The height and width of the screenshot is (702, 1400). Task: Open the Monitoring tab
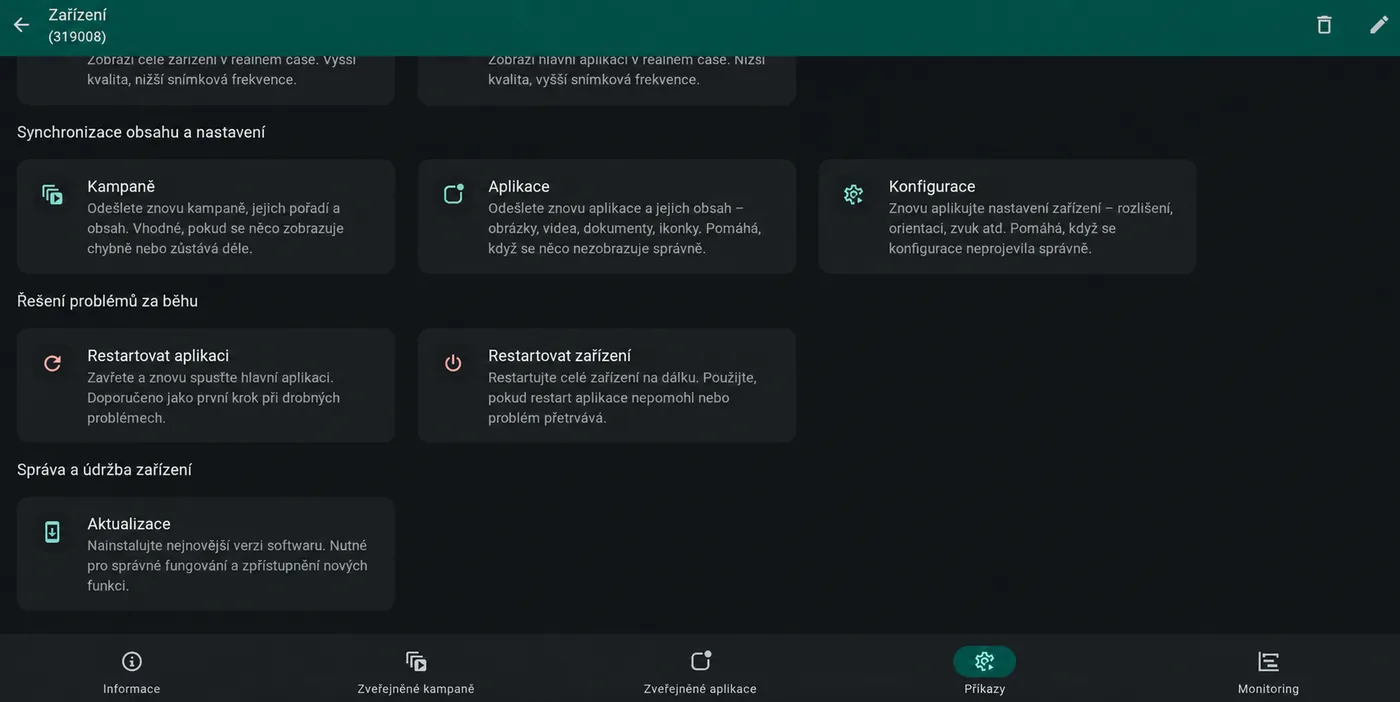[1268, 672]
